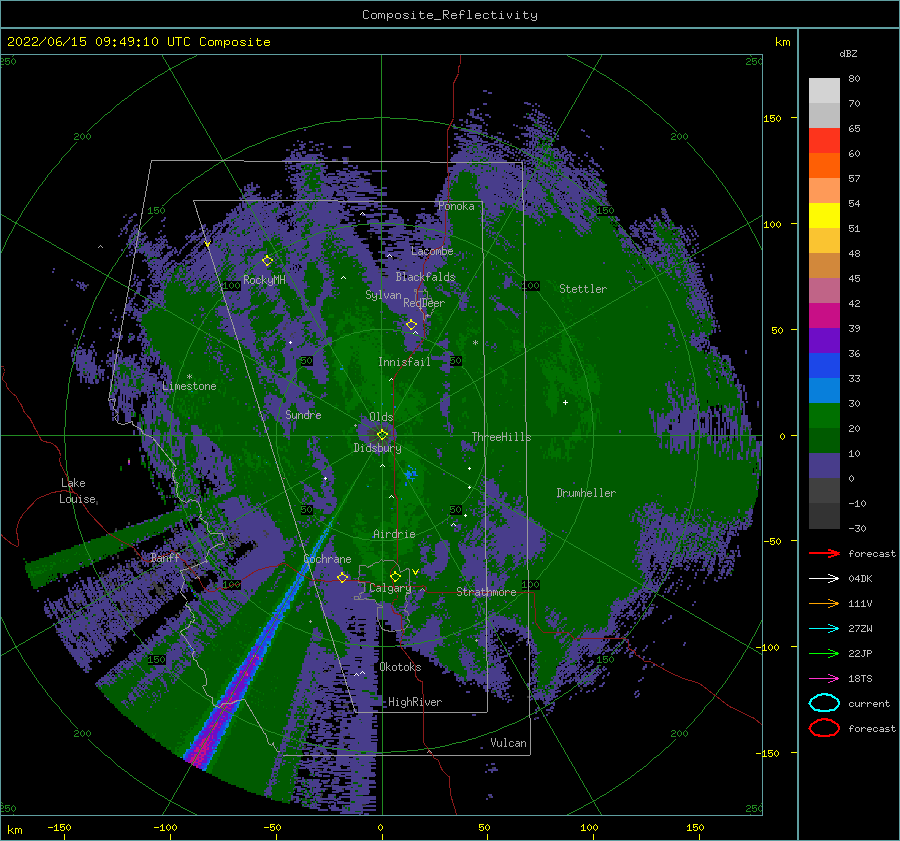
Task: Click the Didsbury city label
Action: (x=377, y=448)
